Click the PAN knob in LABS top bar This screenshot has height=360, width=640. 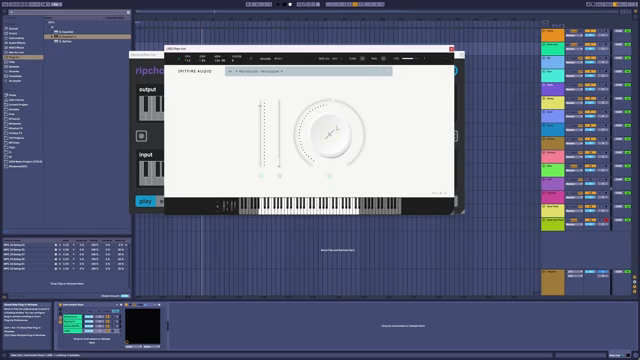tap(383, 59)
